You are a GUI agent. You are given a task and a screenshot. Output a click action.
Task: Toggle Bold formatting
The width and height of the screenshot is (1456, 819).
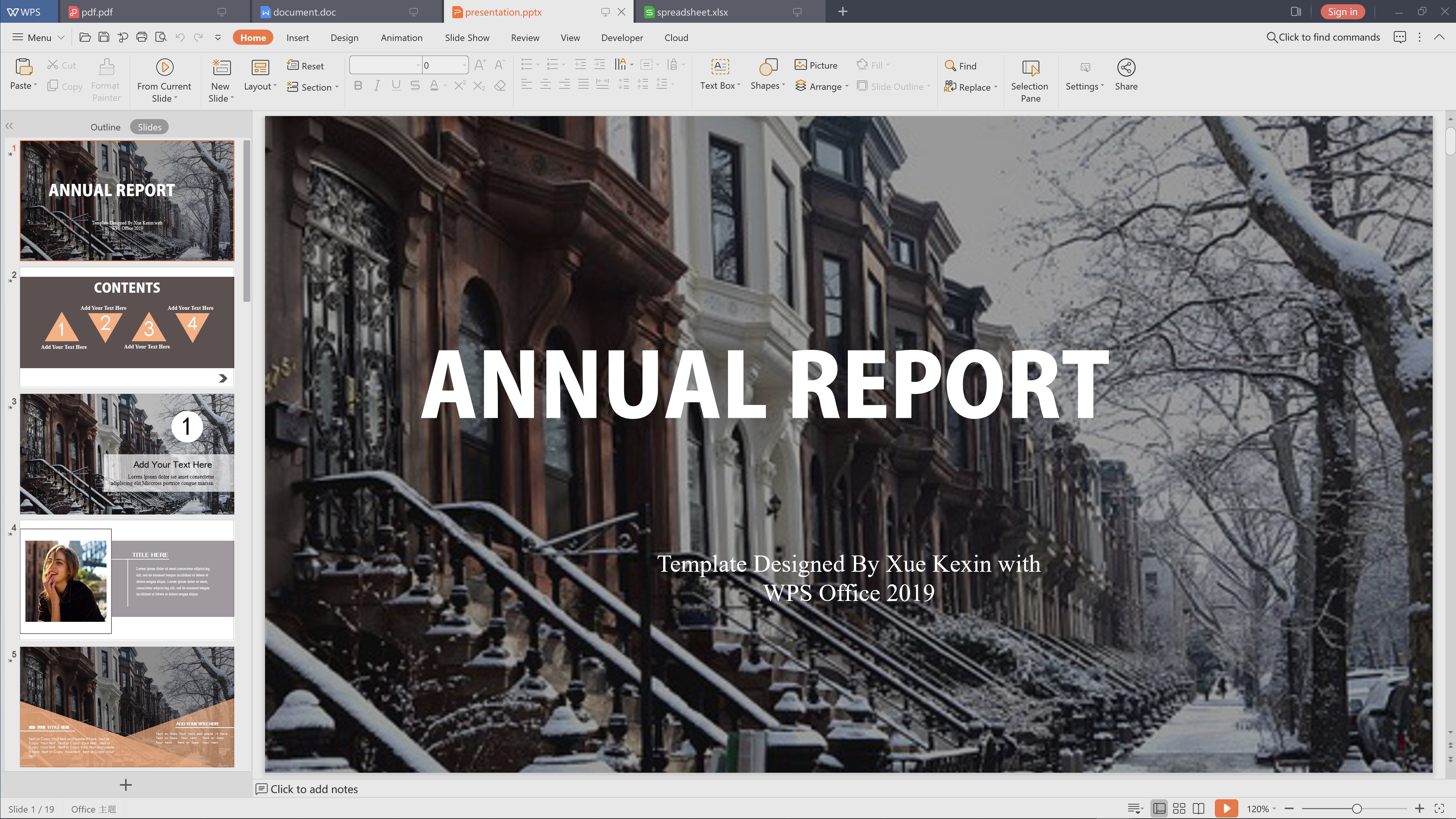358,85
